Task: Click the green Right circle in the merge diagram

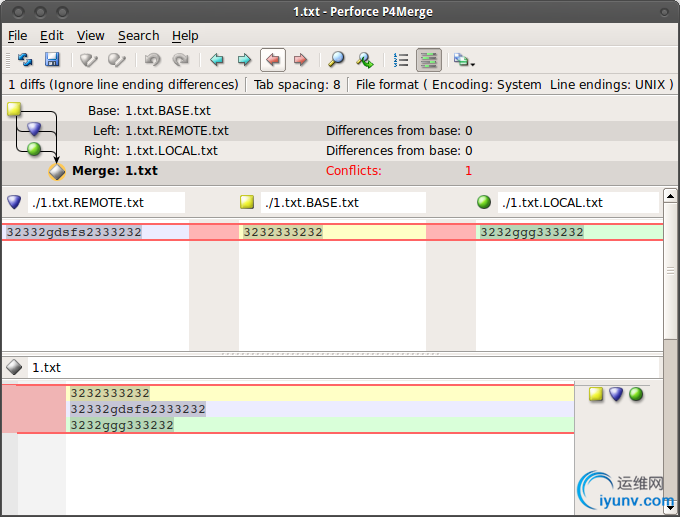Action: [x=34, y=149]
